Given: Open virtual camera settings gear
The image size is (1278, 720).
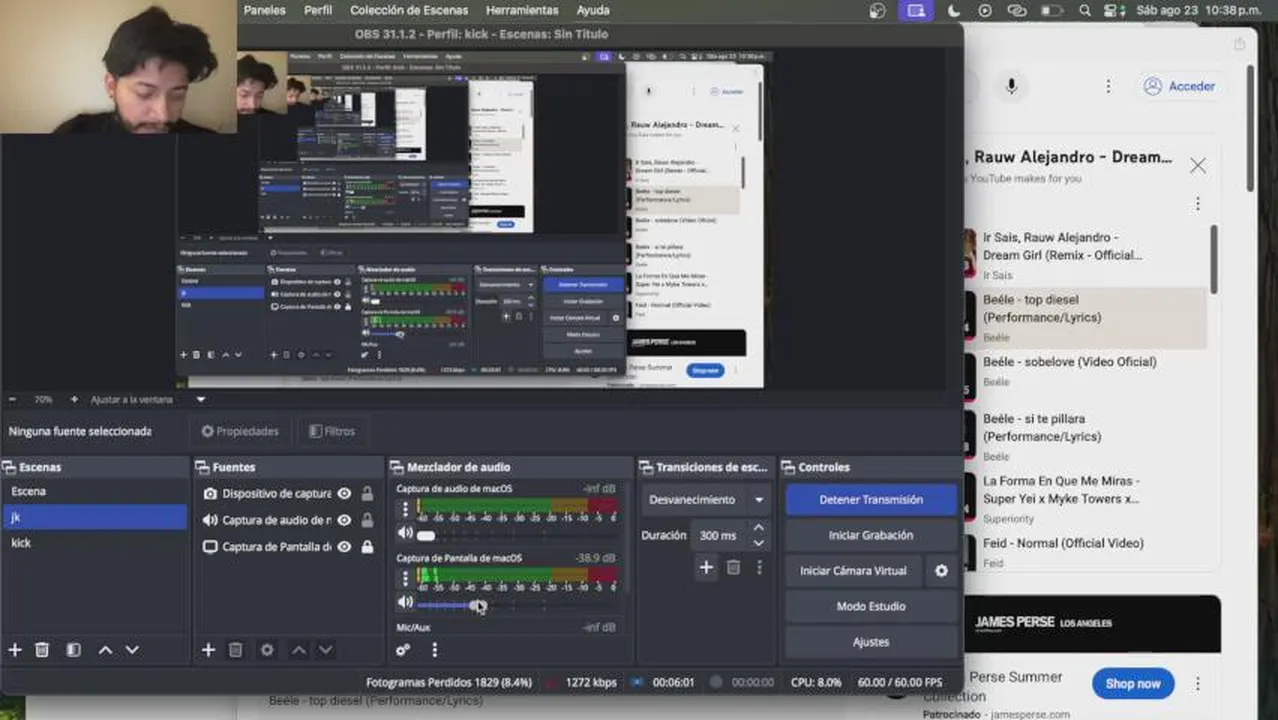Looking at the screenshot, I should coord(941,571).
